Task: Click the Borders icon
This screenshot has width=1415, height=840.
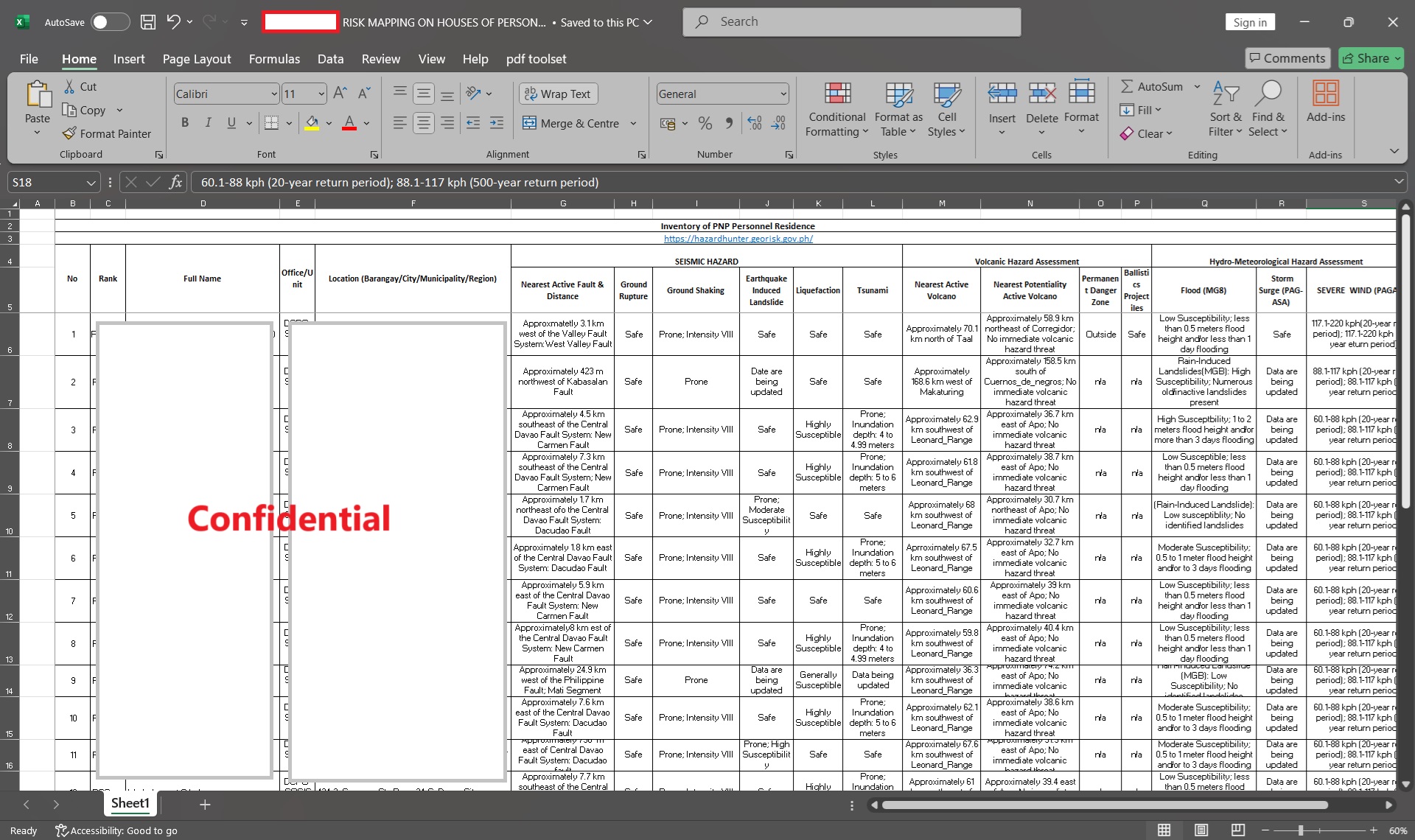Action: click(271, 123)
